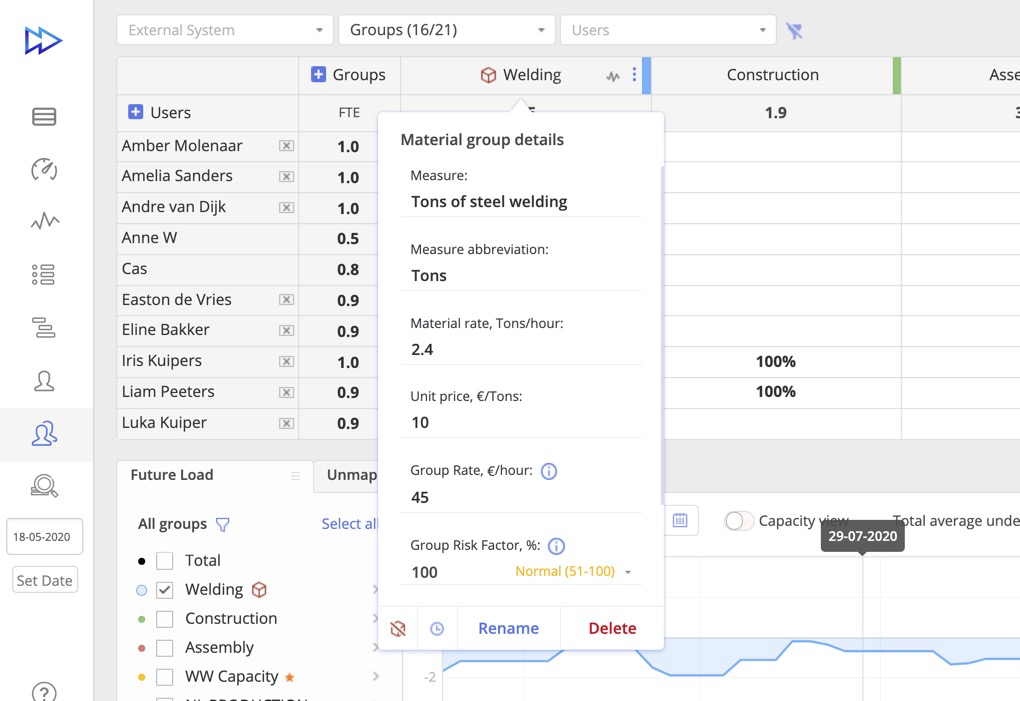This screenshot has height=701, width=1020.
Task: Click the clear filters funnel icon
Action: pos(794,31)
